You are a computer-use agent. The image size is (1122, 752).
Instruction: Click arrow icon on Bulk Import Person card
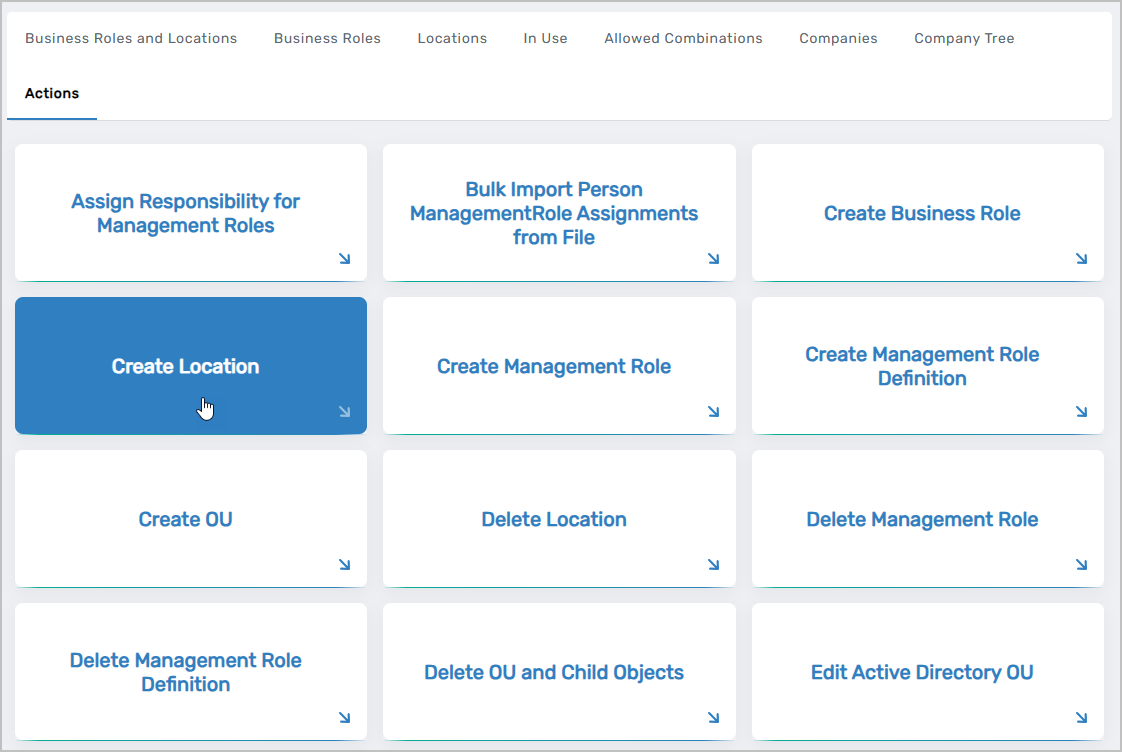pos(713,259)
